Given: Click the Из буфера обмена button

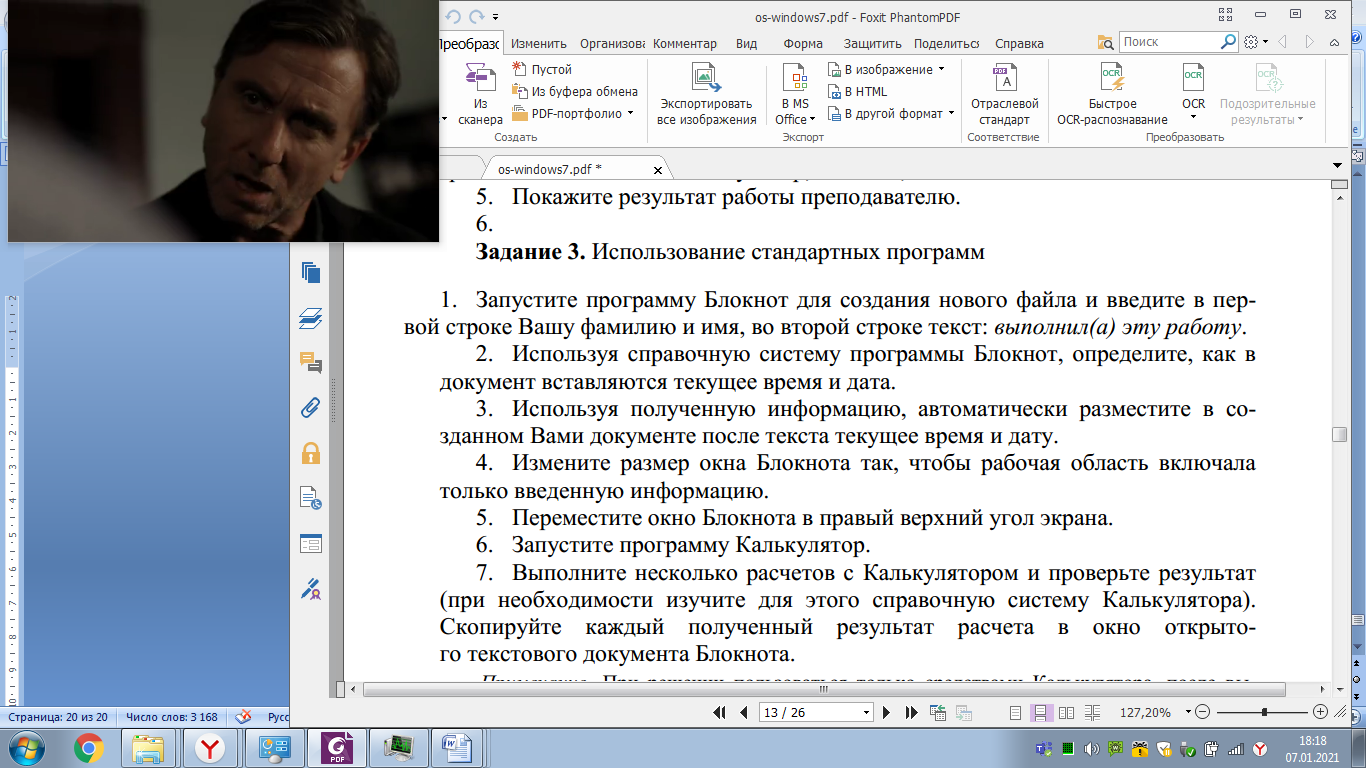Looking at the screenshot, I should point(574,91).
